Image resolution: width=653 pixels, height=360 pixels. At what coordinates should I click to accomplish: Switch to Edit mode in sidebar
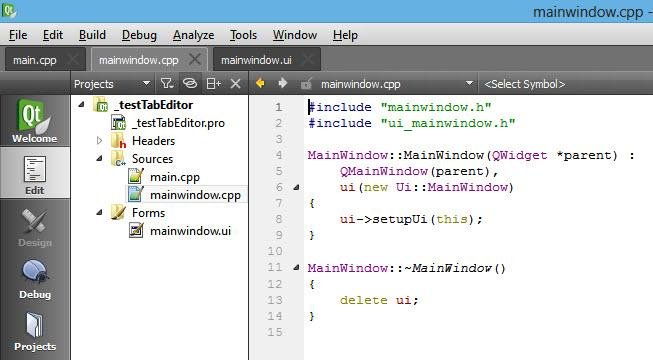pyautogui.click(x=35, y=172)
